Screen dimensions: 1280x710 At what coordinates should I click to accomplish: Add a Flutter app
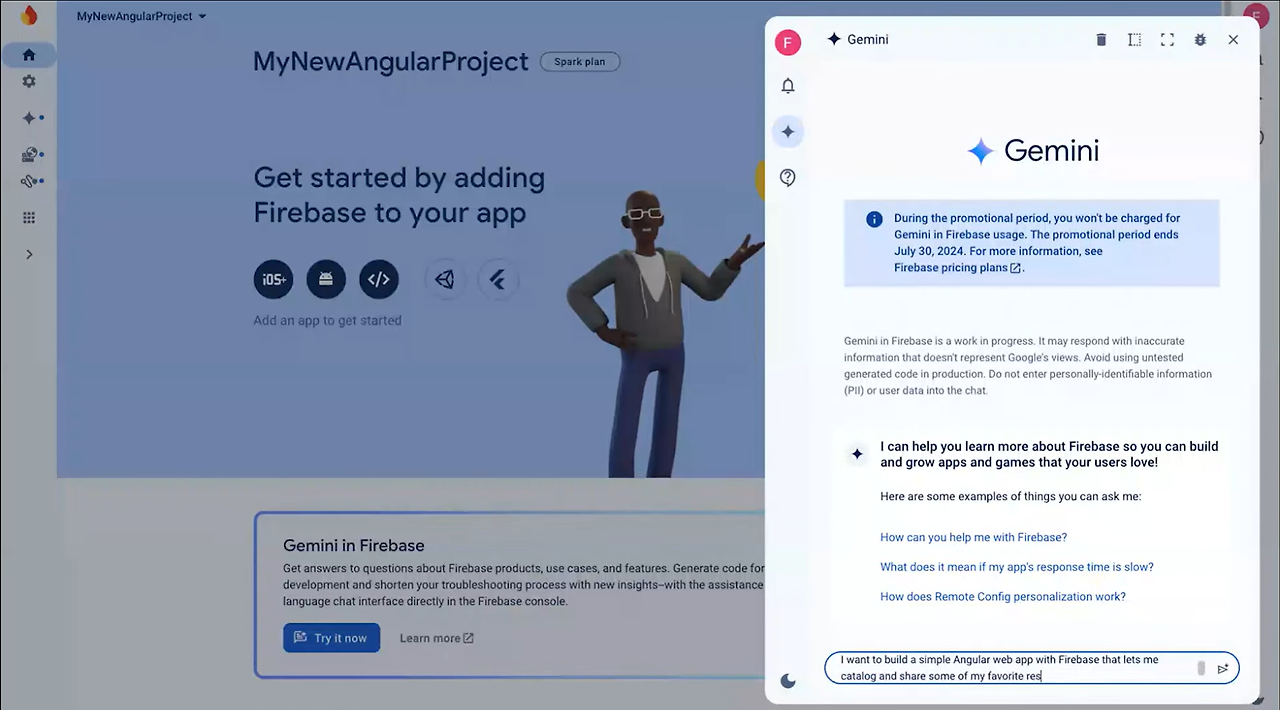click(x=497, y=279)
